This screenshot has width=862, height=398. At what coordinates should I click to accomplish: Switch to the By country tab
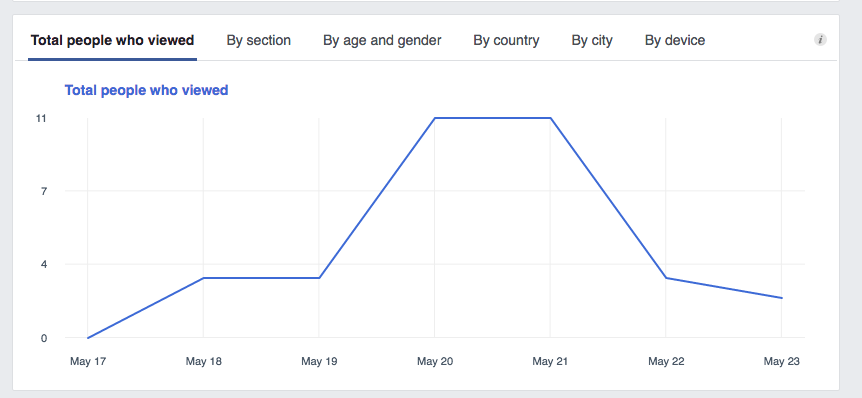pos(506,41)
